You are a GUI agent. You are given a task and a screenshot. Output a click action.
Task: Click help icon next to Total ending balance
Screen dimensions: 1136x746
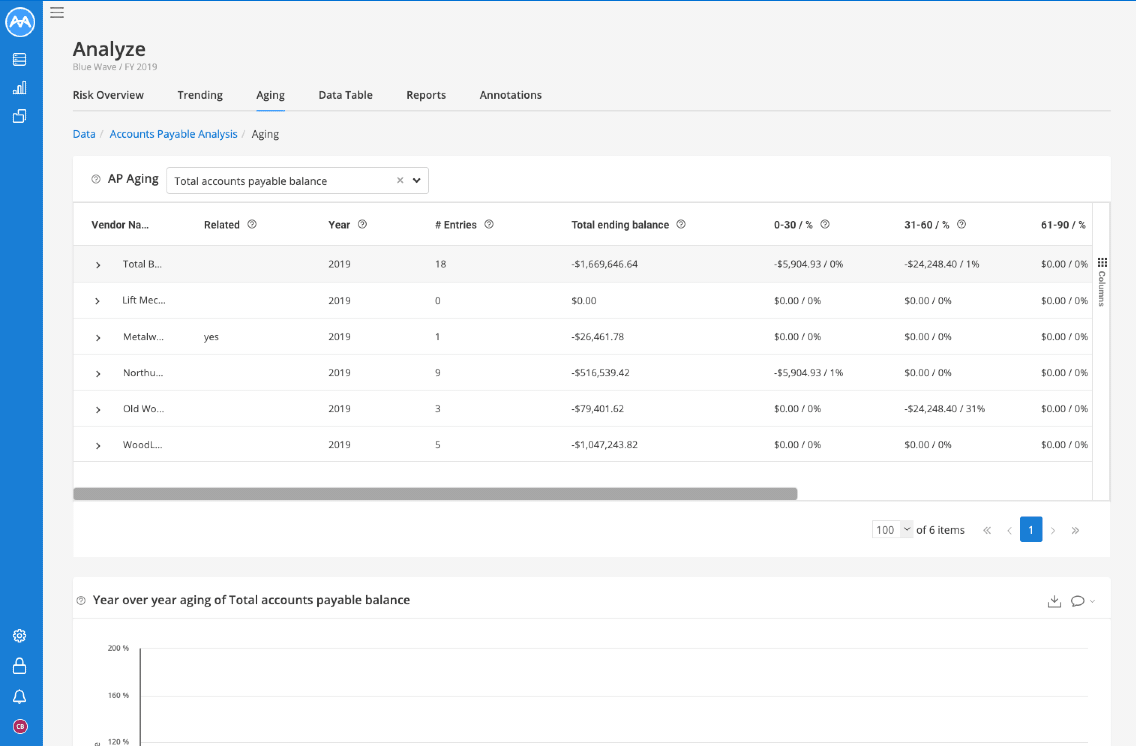681,225
